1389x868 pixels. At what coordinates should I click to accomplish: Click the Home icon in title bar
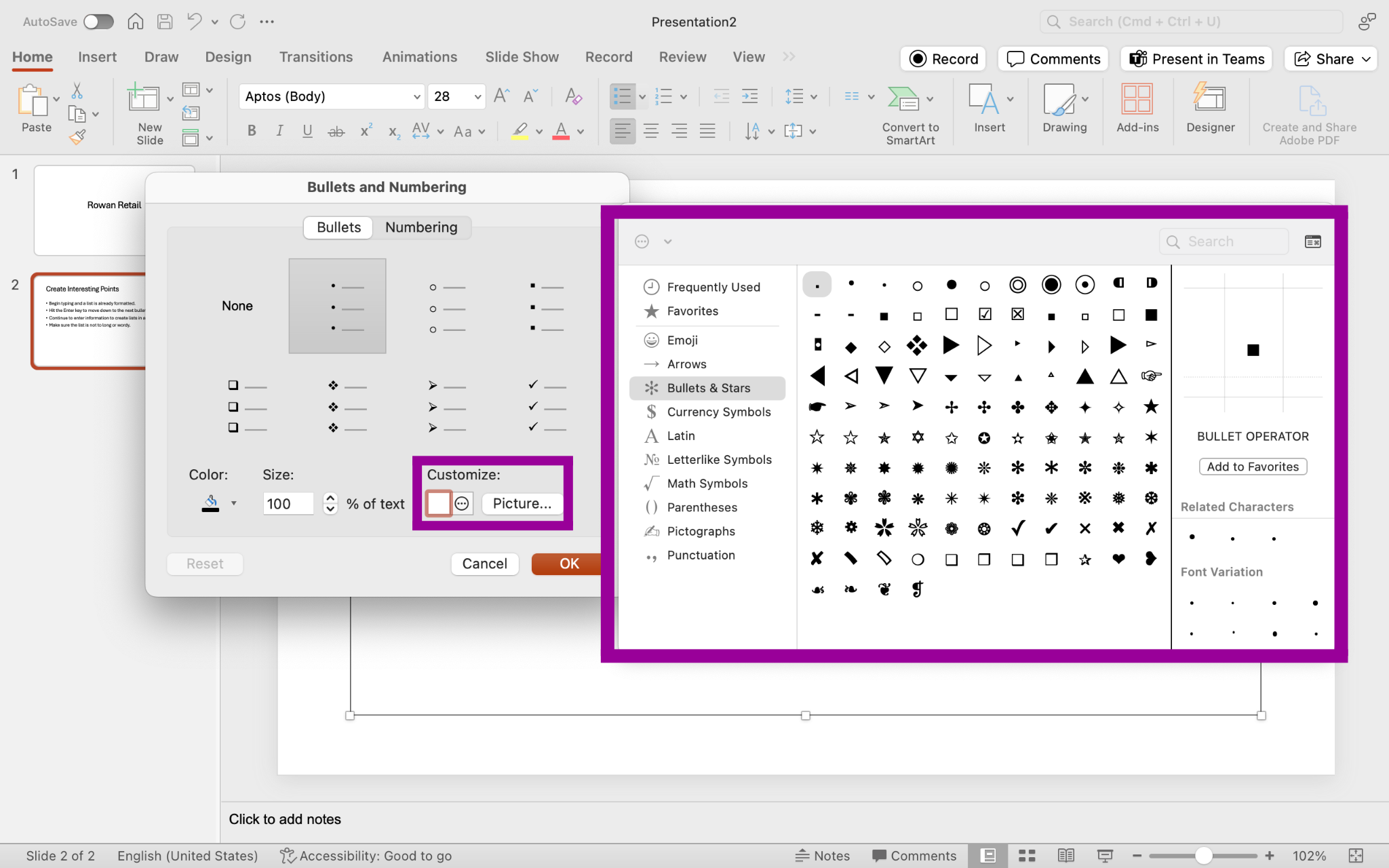(136, 22)
